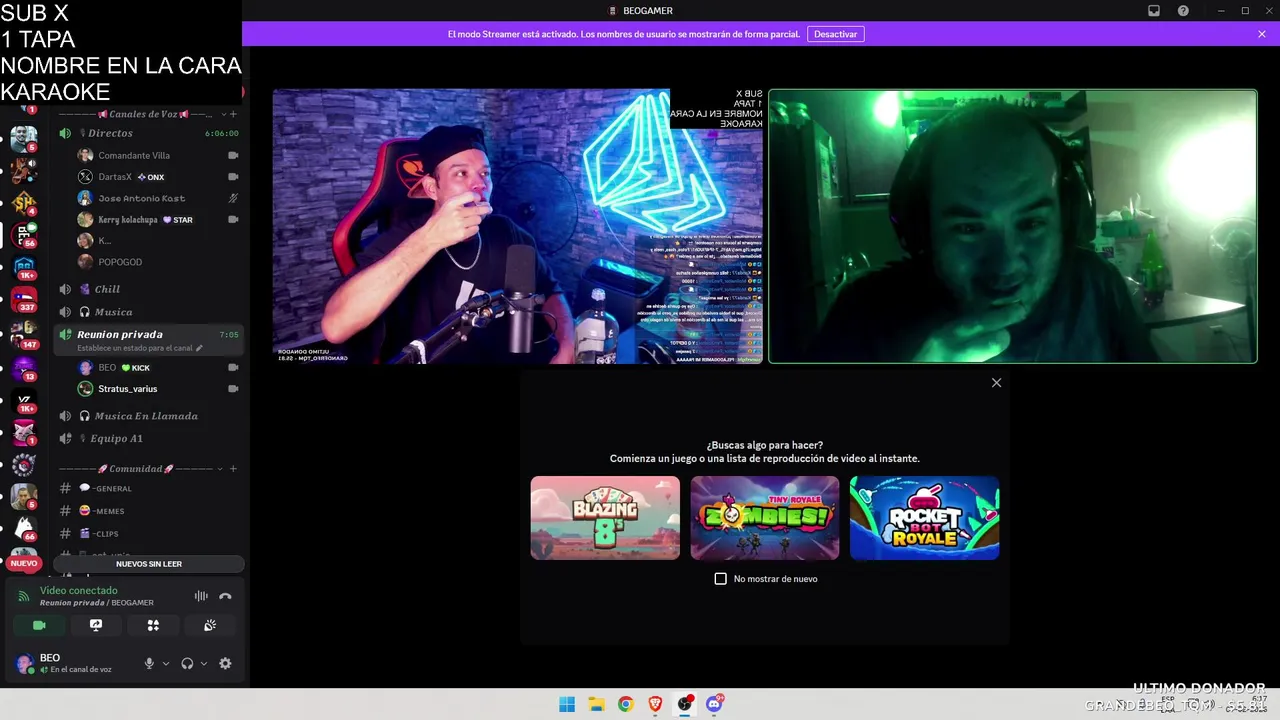Join the Chill voice channel
This screenshot has width=1280, height=720.
(148, 289)
